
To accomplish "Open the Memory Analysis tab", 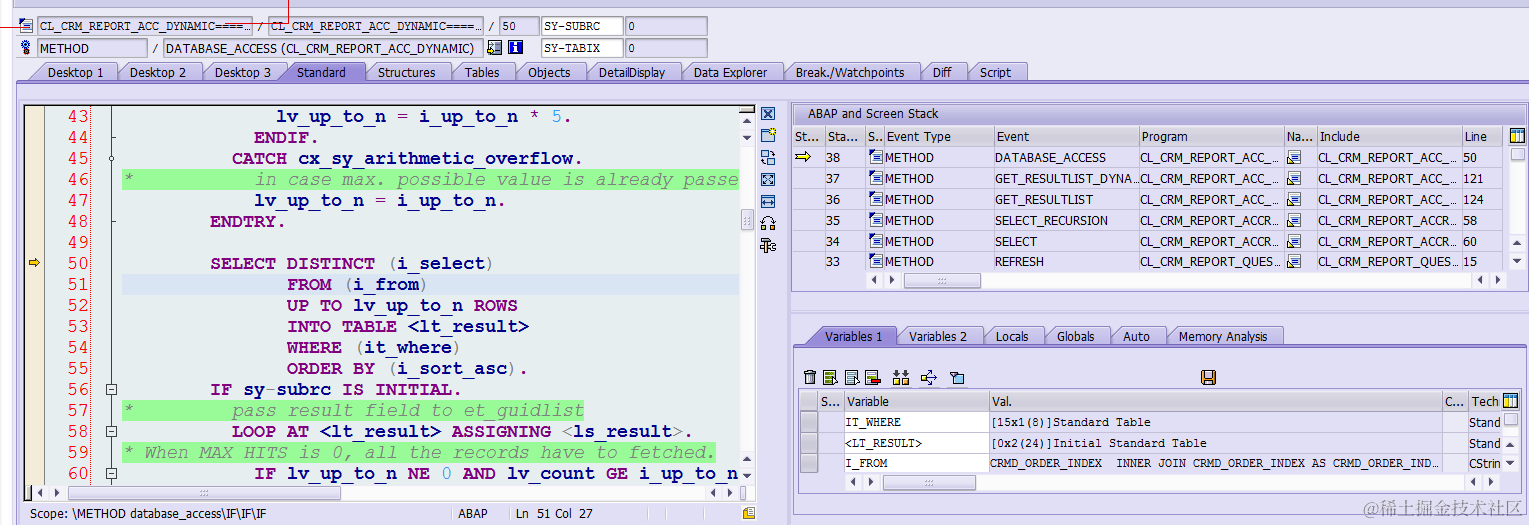I will point(1223,337).
